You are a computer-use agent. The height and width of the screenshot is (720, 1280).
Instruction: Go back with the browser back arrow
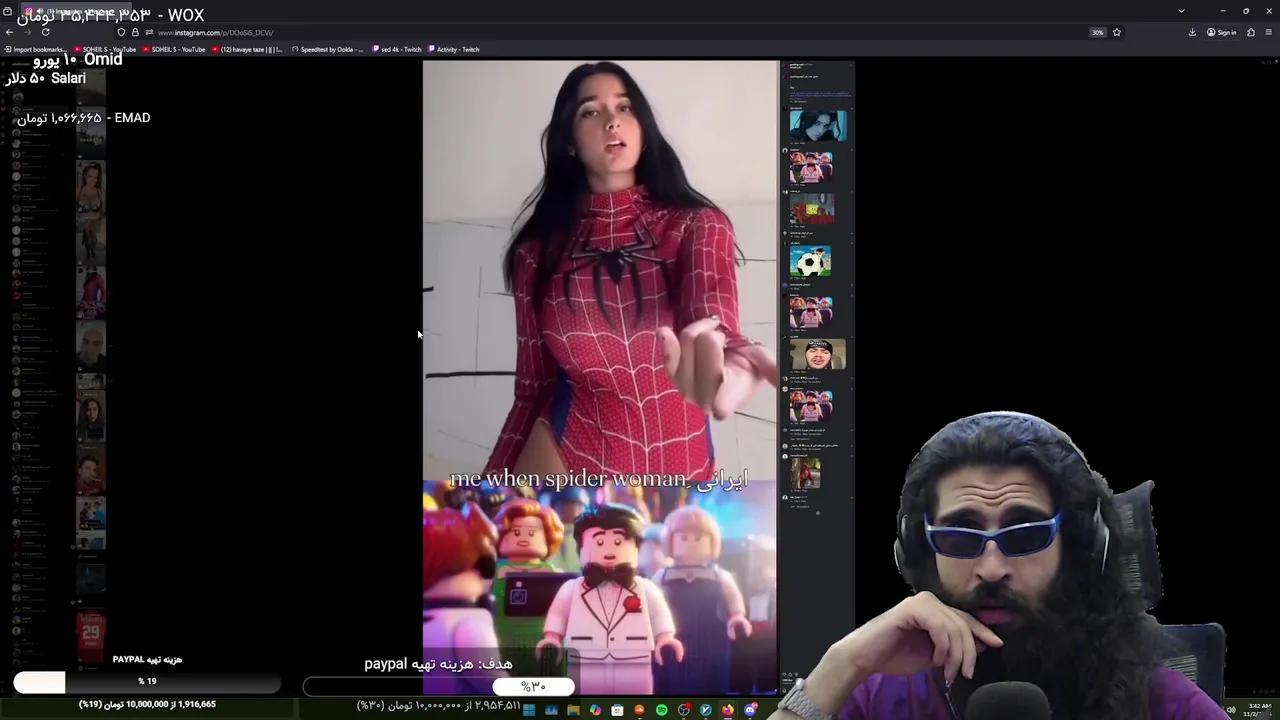pos(9,32)
